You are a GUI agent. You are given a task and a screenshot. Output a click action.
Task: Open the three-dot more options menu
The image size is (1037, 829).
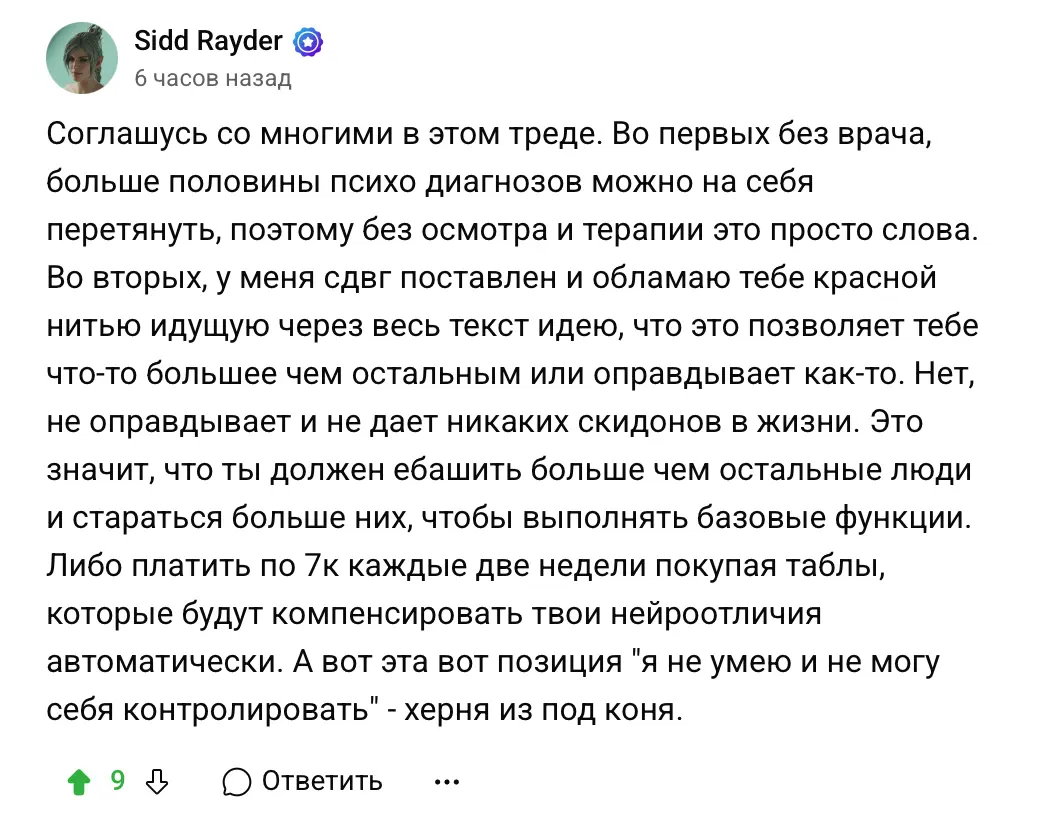pos(446,781)
